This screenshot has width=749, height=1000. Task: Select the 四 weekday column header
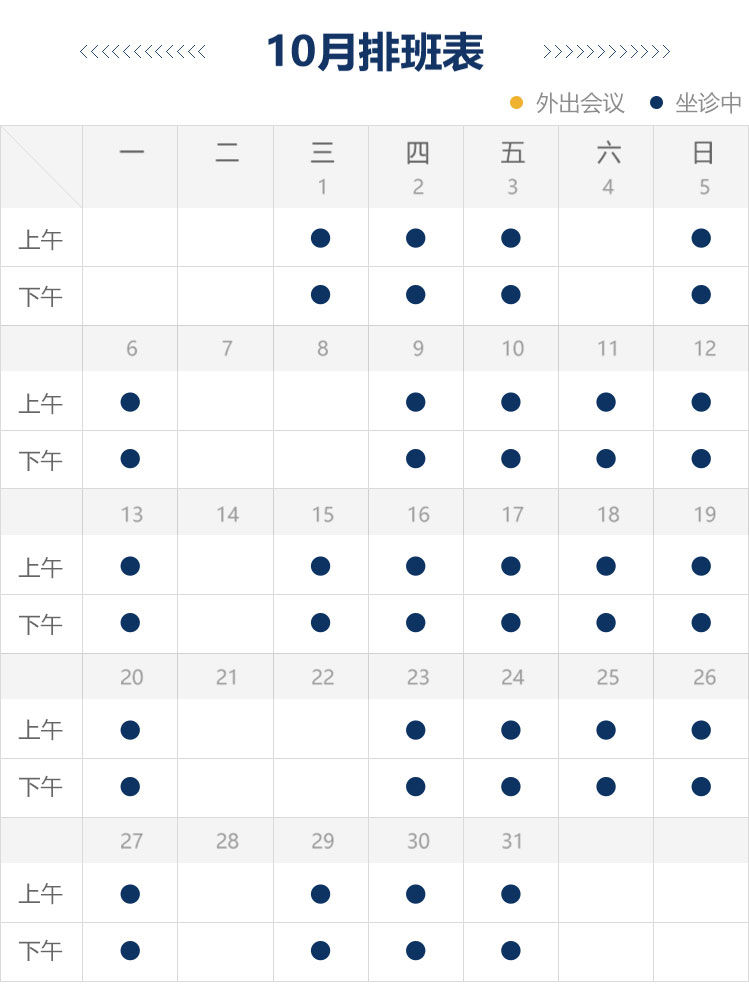pyautogui.click(x=417, y=153)
